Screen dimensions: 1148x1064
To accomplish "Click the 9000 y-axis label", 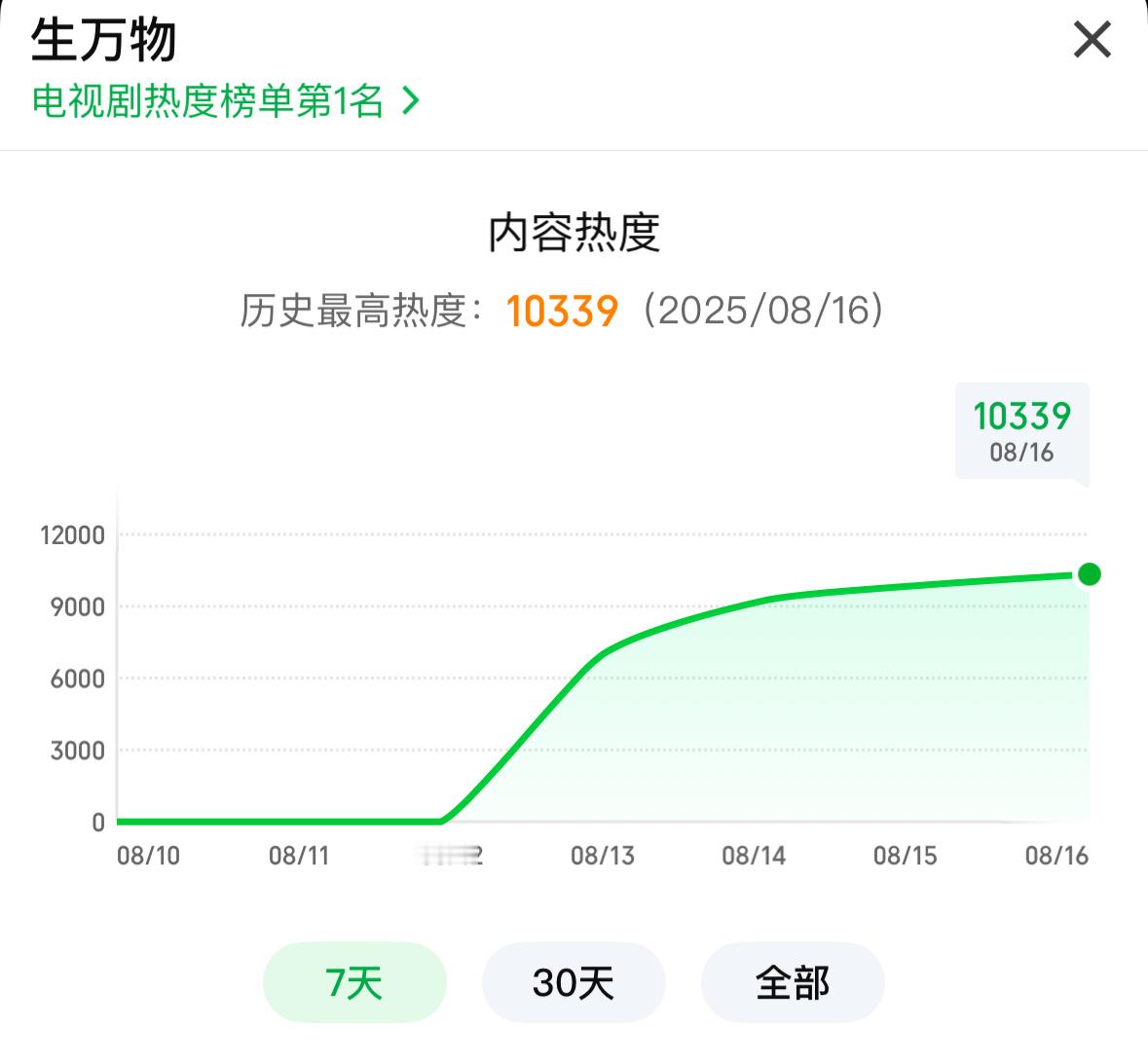I will 78,606.
